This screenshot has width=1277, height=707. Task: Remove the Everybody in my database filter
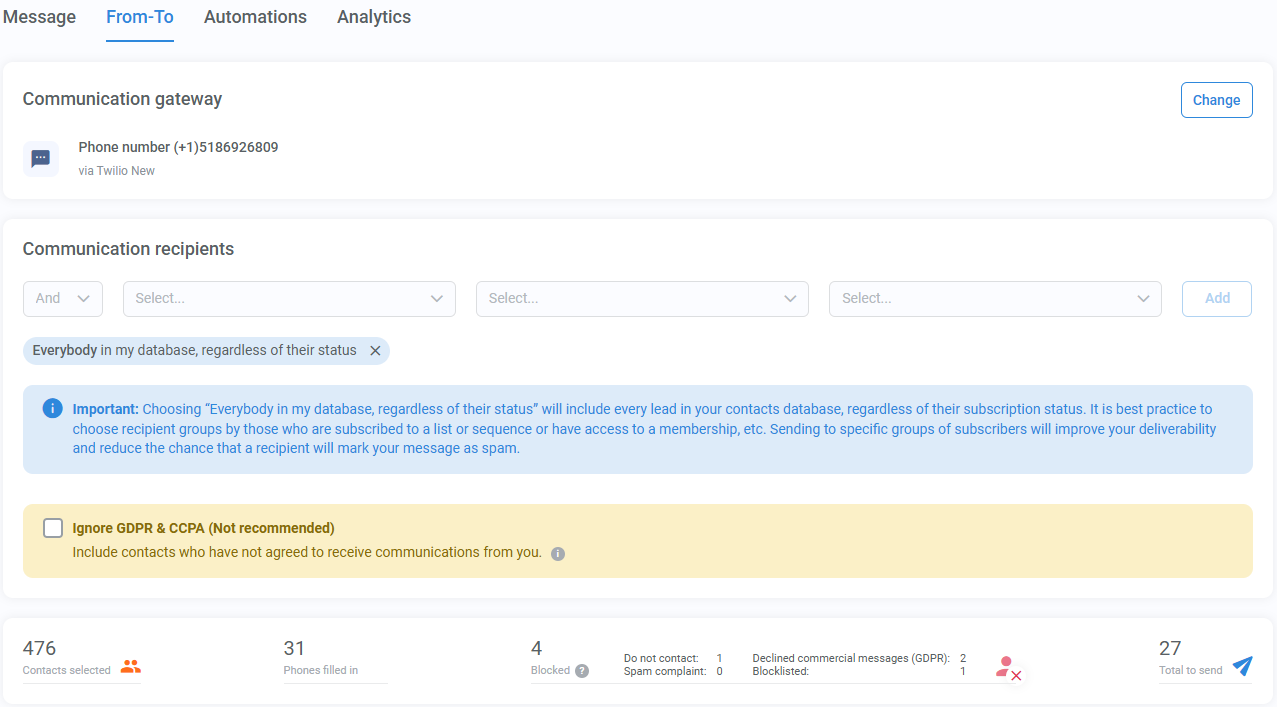coord(375,351)
